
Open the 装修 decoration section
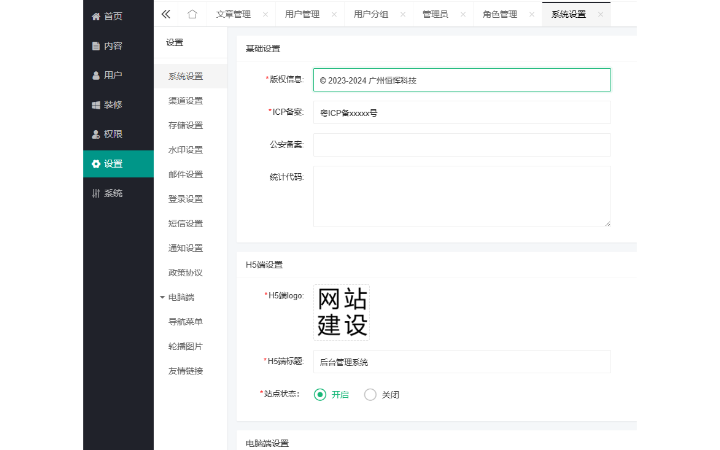coord(108,105)
